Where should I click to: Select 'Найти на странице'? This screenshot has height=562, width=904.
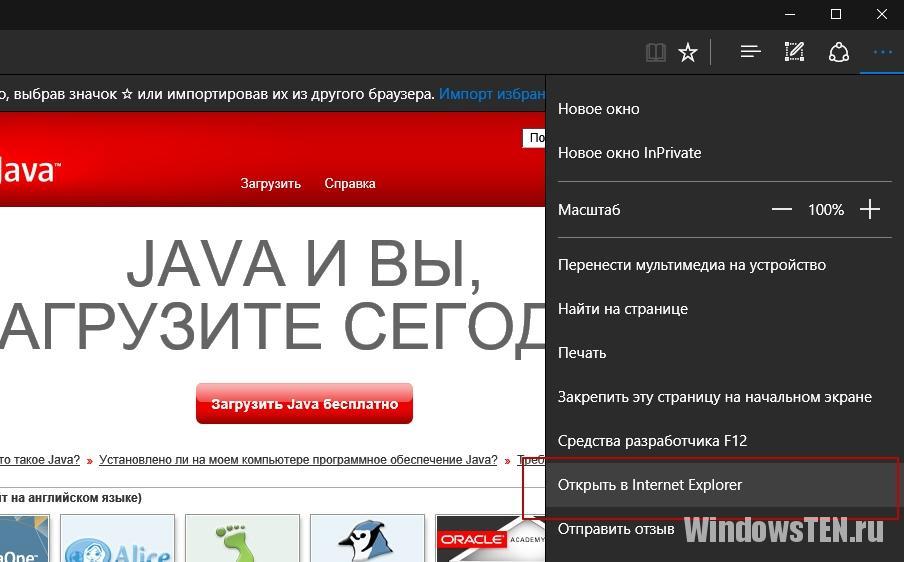(x=724, y=309)
